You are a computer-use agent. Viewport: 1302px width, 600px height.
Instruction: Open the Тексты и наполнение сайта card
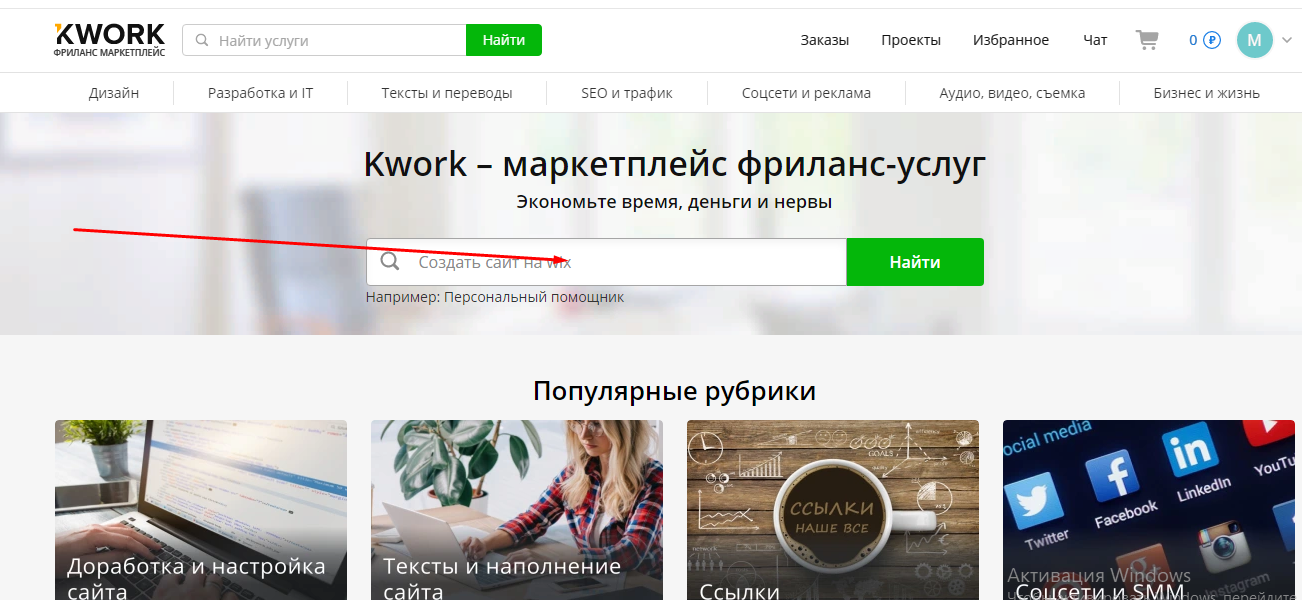point(517,510)
